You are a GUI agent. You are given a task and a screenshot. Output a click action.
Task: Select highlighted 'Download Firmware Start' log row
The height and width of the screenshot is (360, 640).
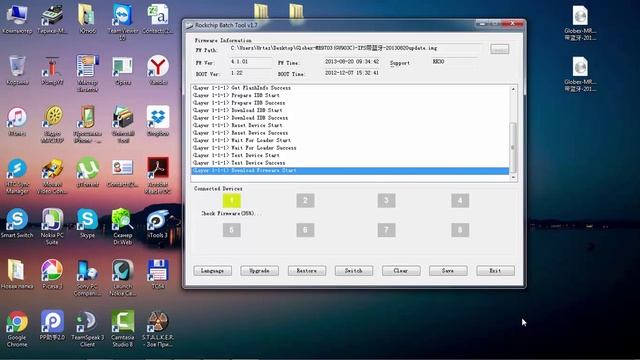[x=351, y=171]
